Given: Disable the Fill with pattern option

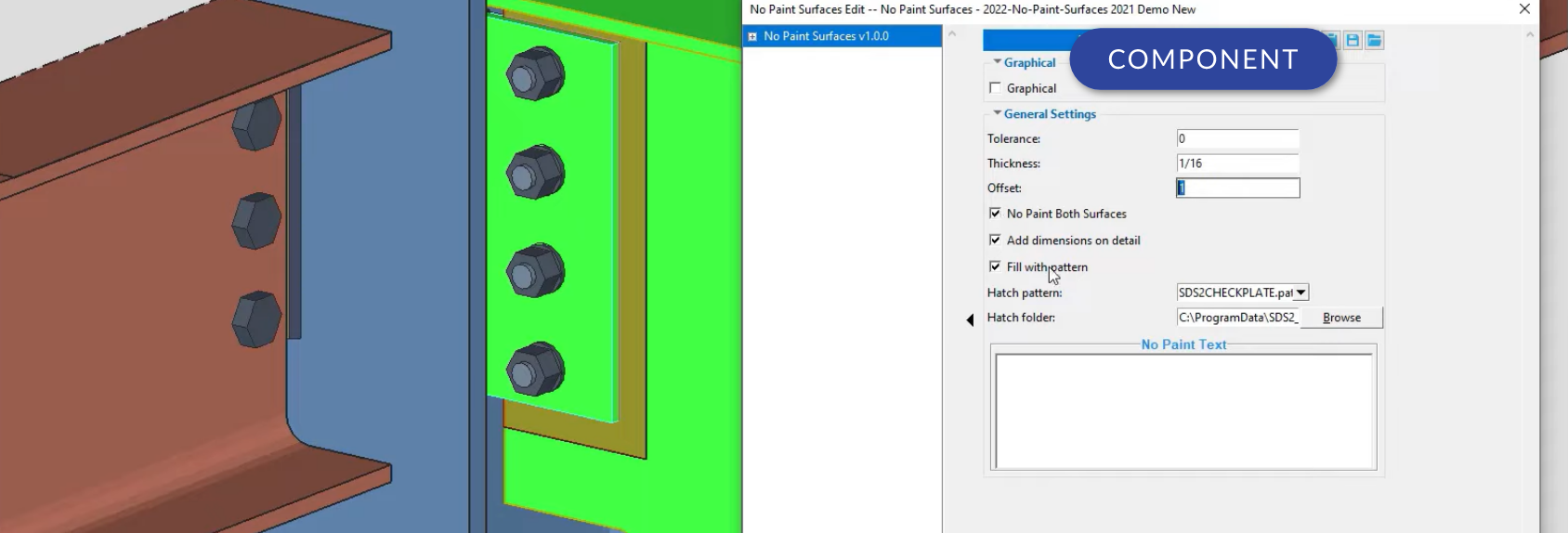Looking at the screenshot, I should tap(996, 266).
